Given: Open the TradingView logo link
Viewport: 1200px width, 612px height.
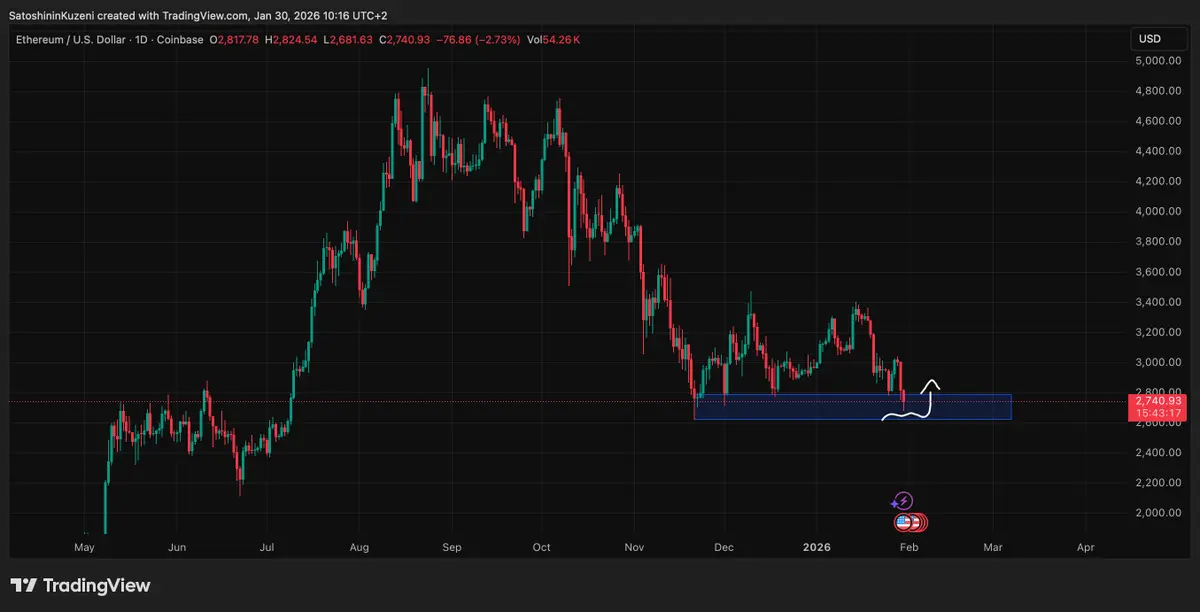Looking at the screenshot, I should 81,586.
